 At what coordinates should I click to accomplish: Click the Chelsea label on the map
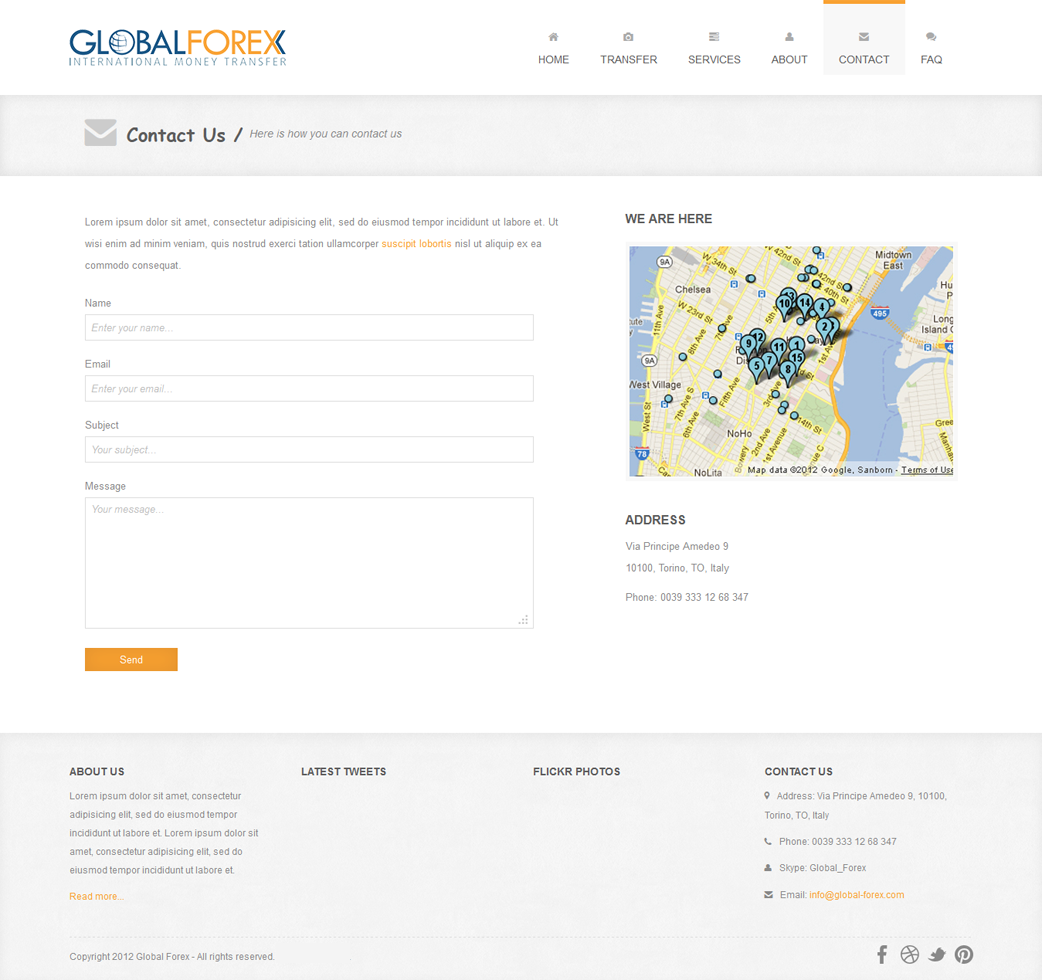(x=692, y=289)
